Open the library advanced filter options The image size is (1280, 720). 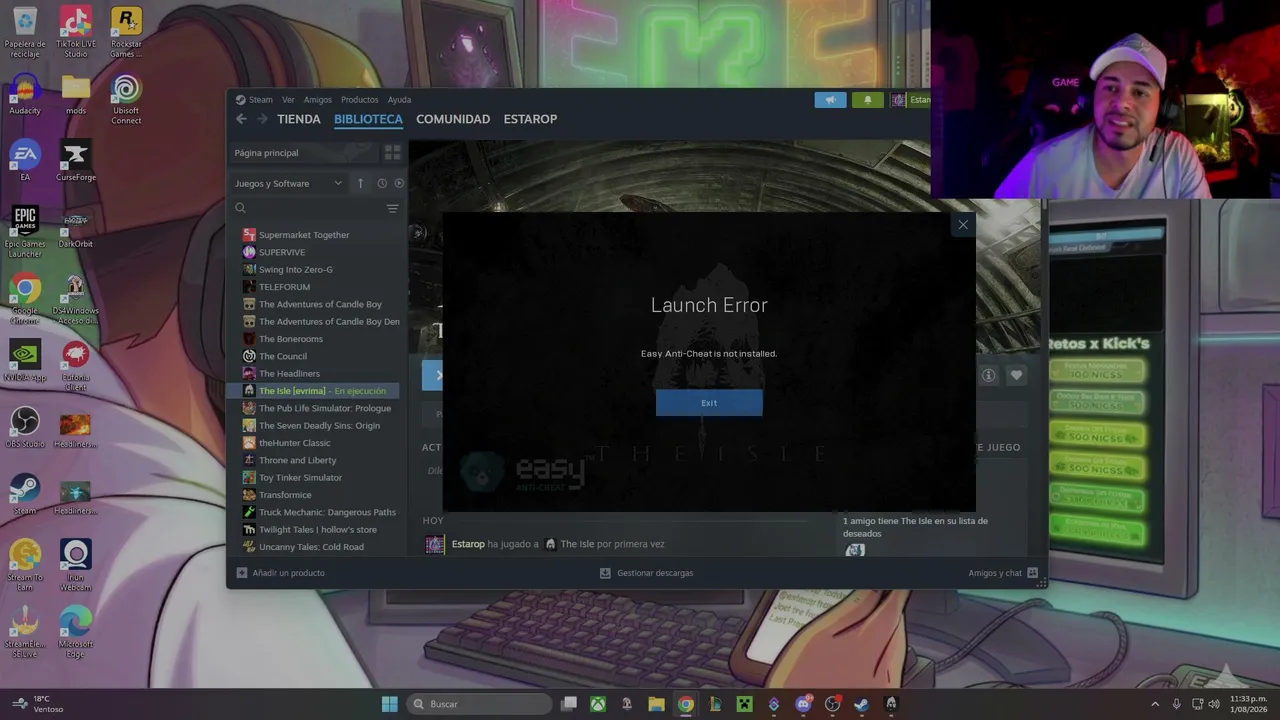click(x=392, y=208)
